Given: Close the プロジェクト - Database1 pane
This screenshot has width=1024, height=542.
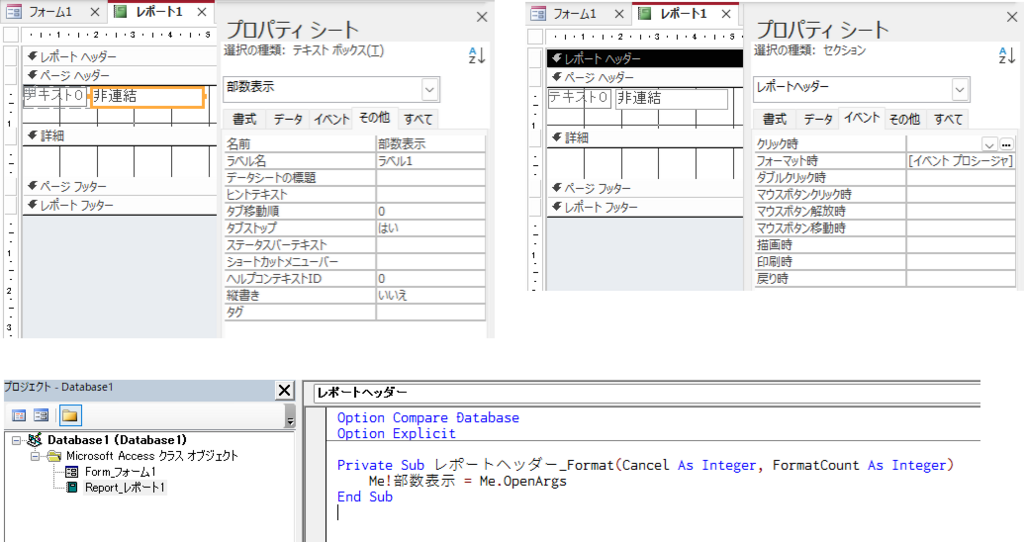Looking at the screenshot, I should coord(284,390).
